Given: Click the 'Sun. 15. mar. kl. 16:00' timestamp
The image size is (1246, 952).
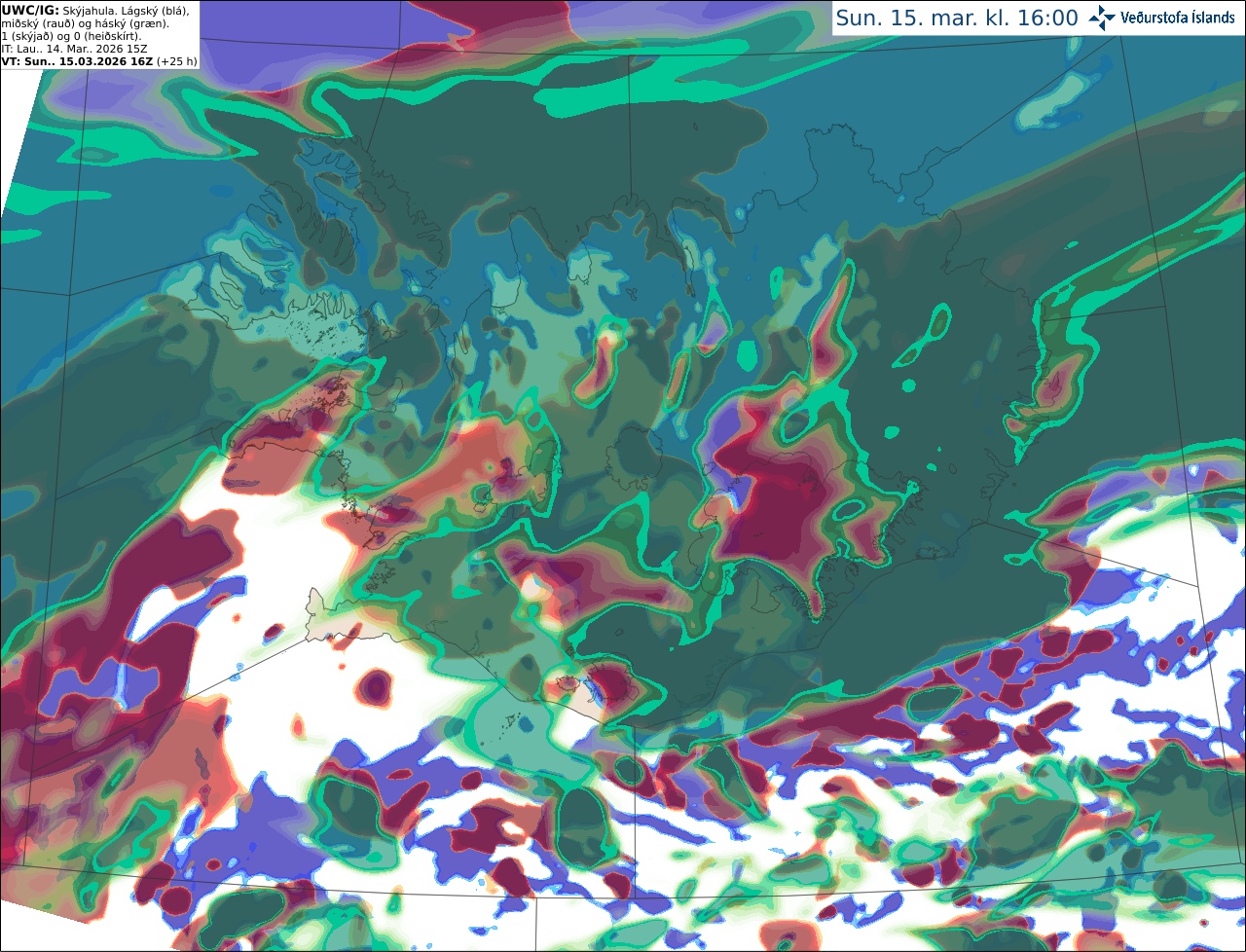Looking at the screenshot, I should tap(957, 18).
